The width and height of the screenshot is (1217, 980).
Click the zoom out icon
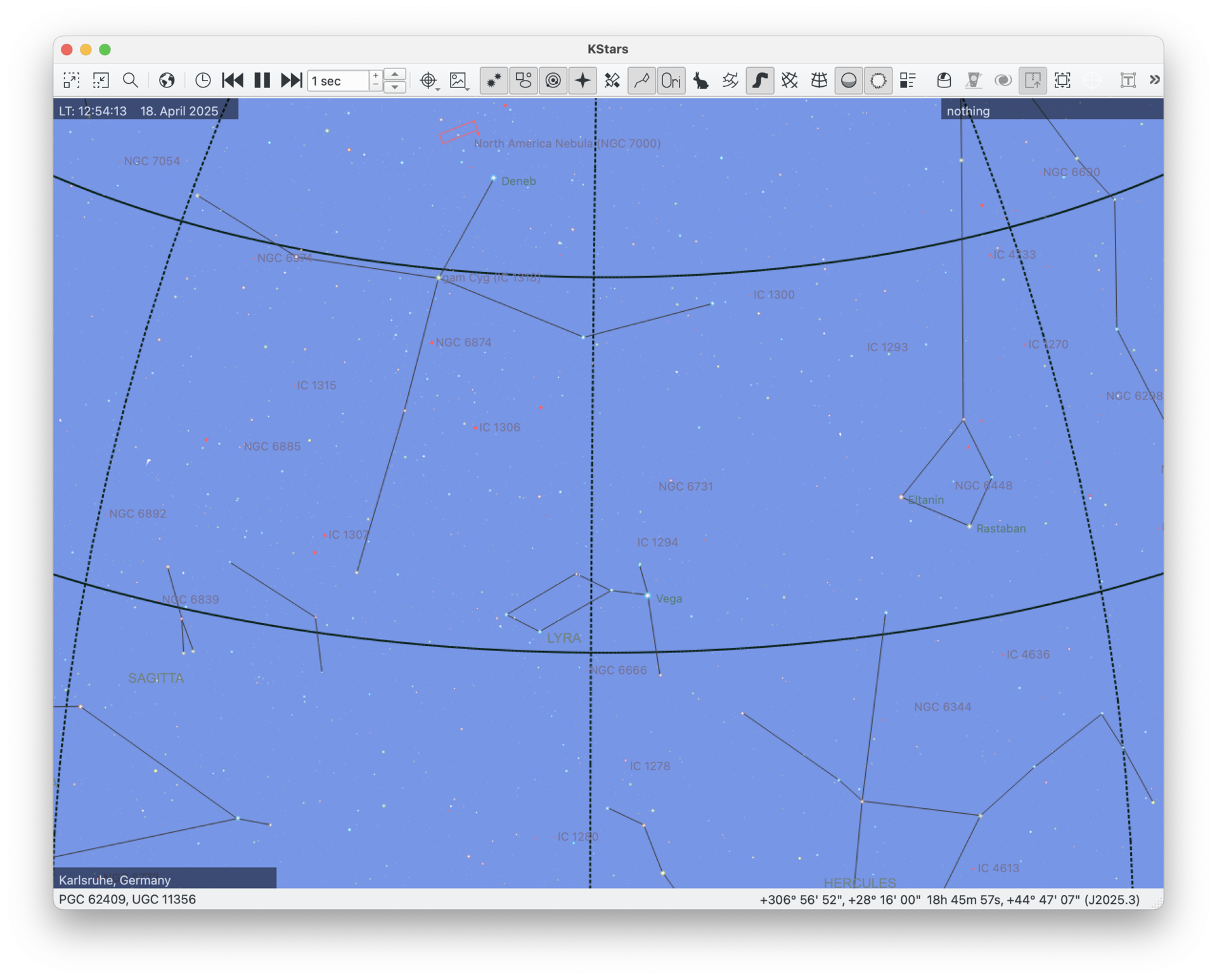point(101,81)
